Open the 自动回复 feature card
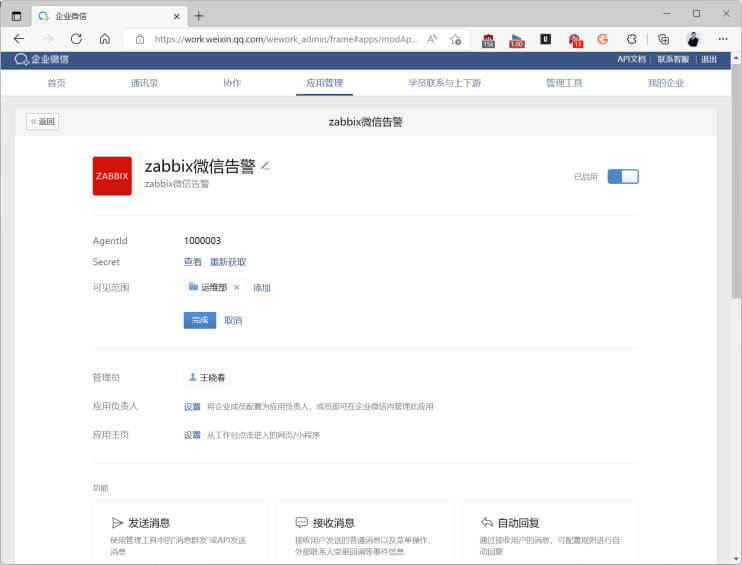 [x=551, y=532]
